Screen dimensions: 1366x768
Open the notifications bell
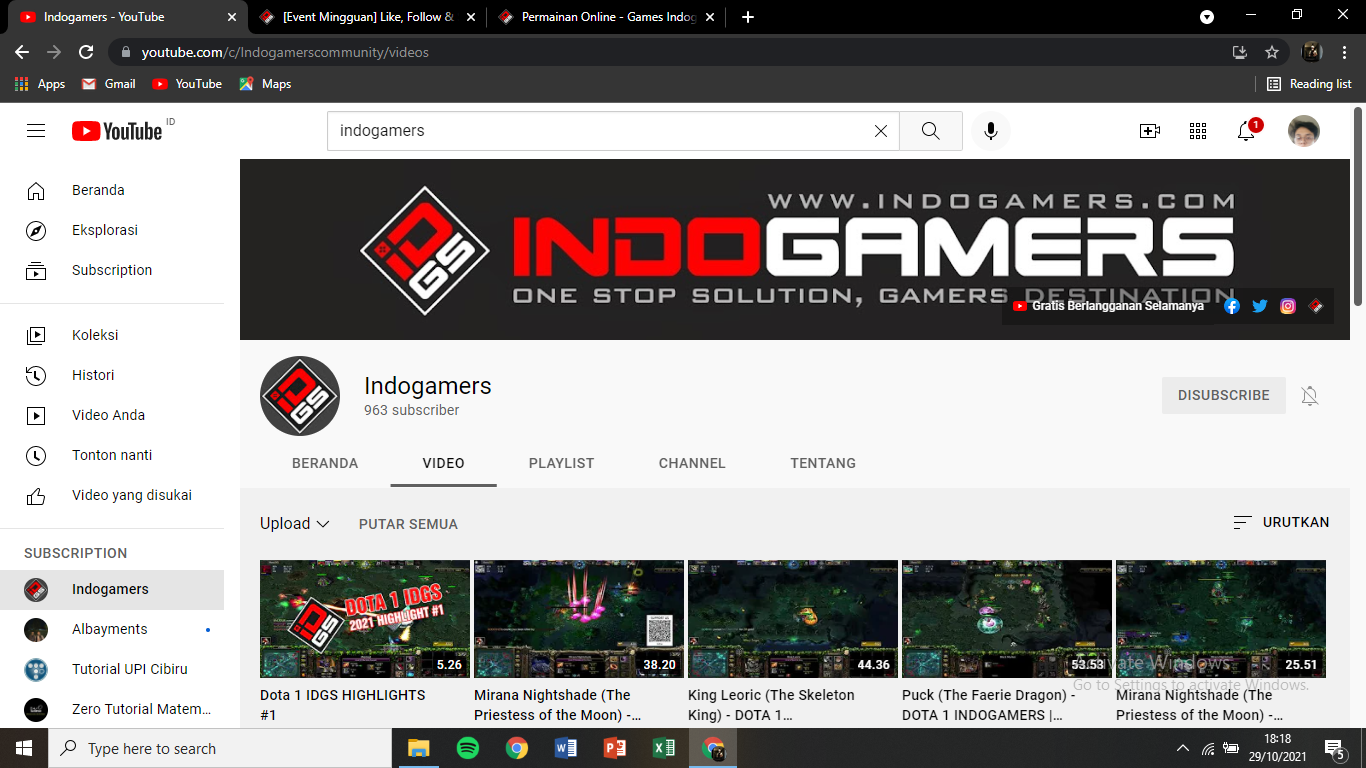pos(1247,131)
